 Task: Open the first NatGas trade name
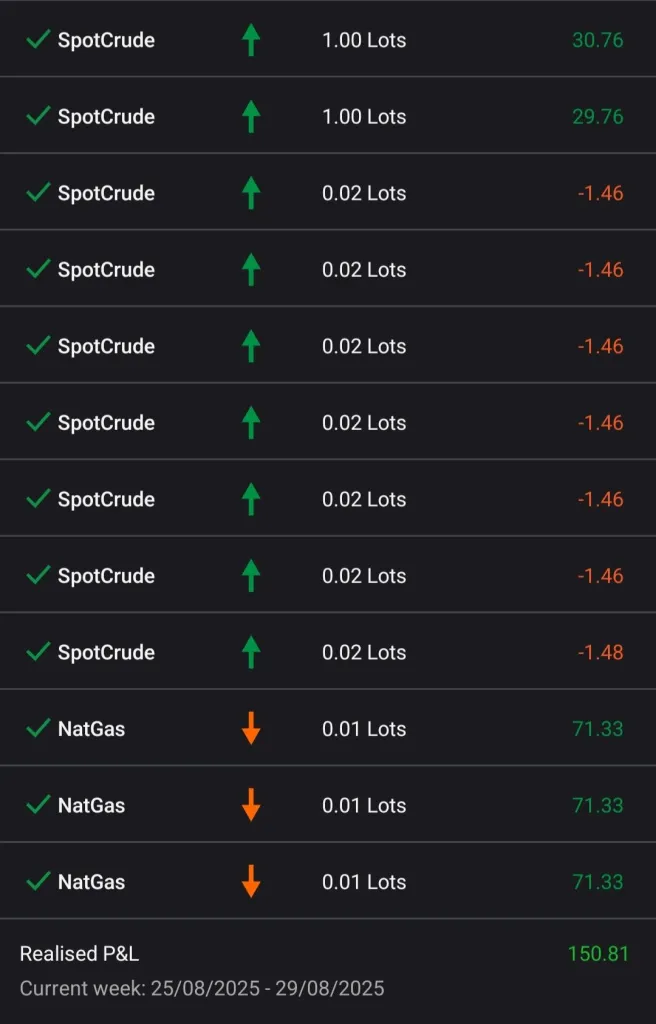pos(91,728)
